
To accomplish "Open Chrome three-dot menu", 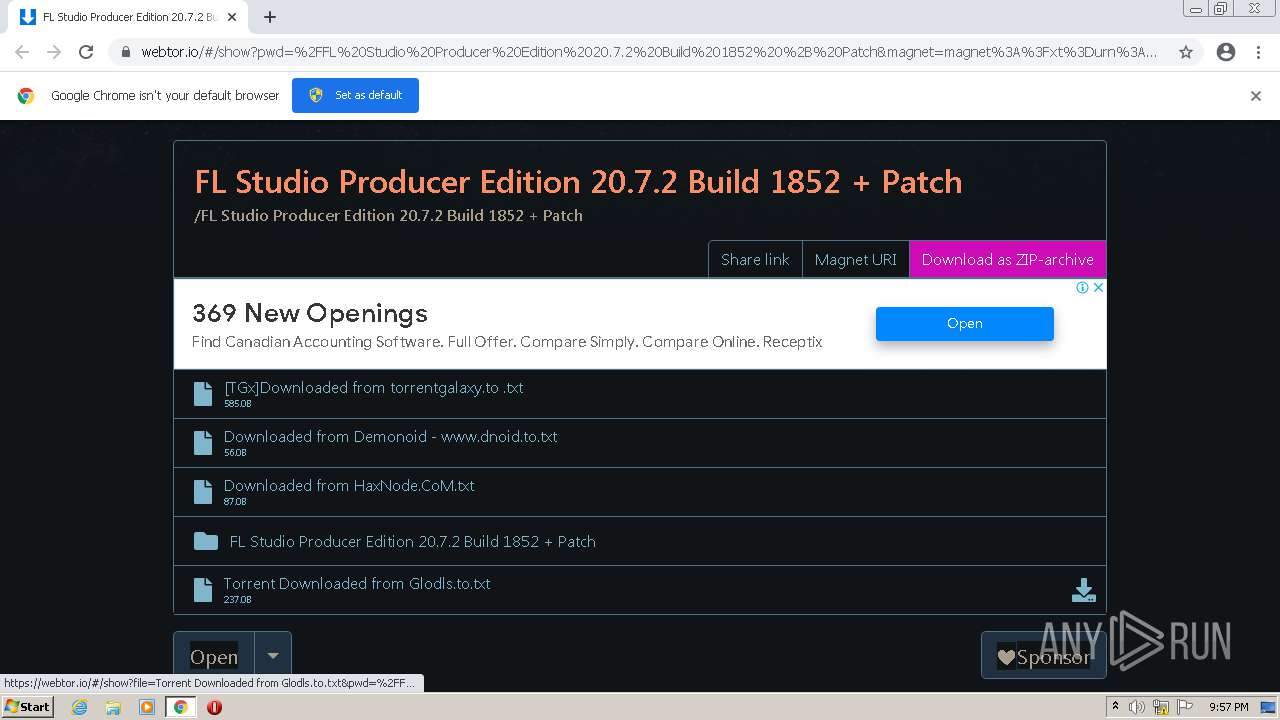I will pyautogui.click(x=1259, y=52).
